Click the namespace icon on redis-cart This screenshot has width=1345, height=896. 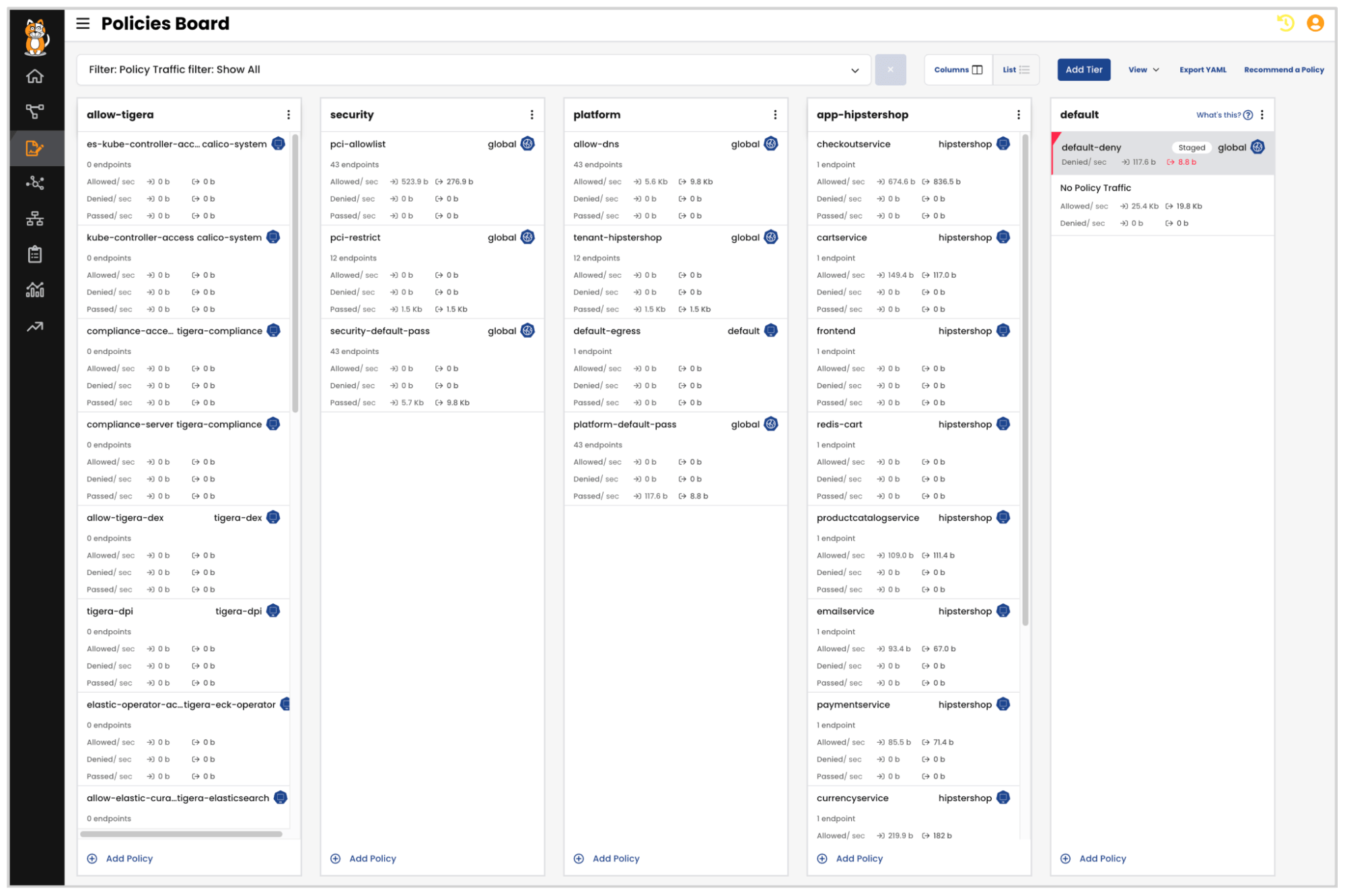pos(1003,424)
